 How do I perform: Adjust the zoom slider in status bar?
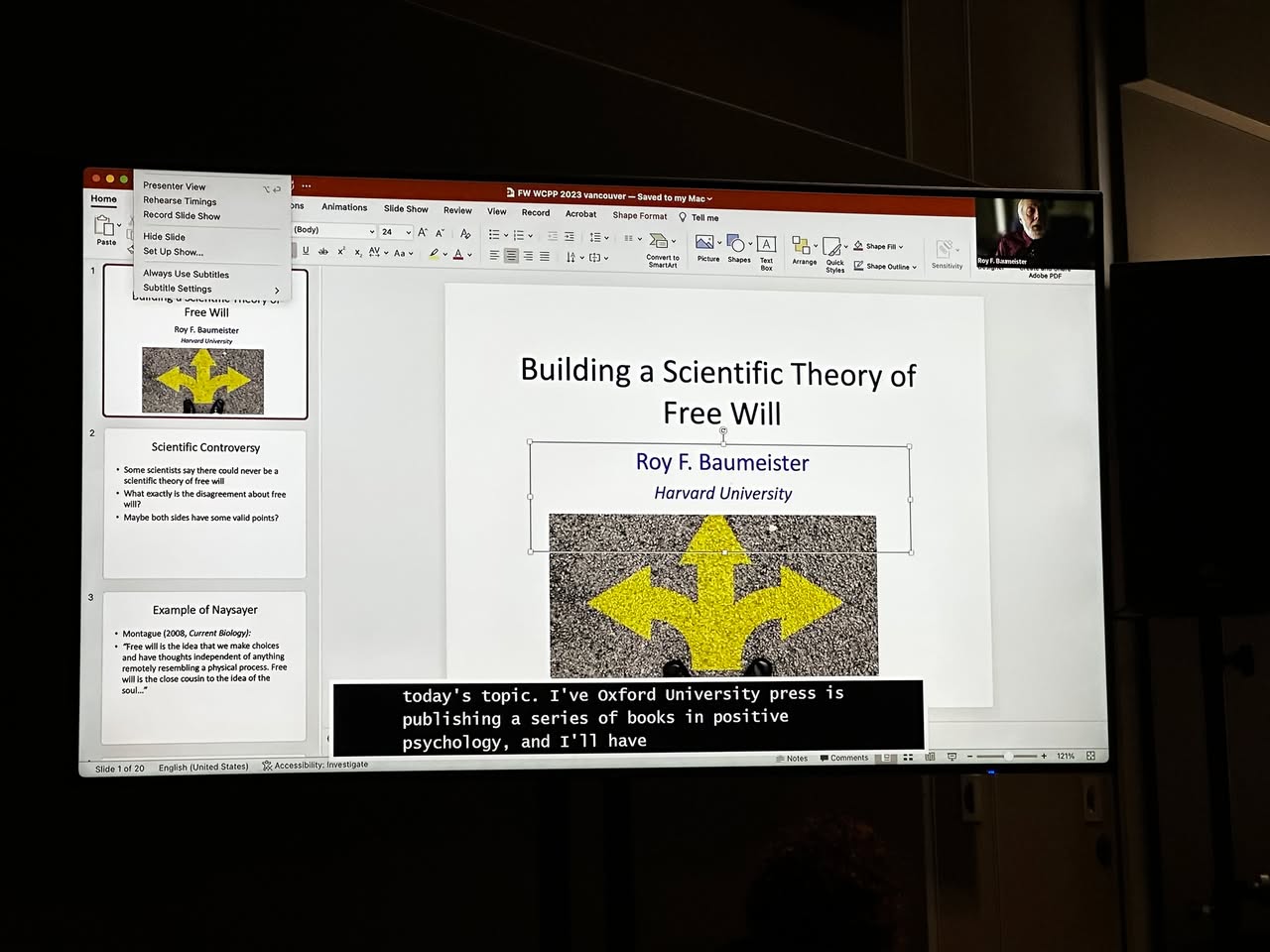click(x=1006, y=756)
